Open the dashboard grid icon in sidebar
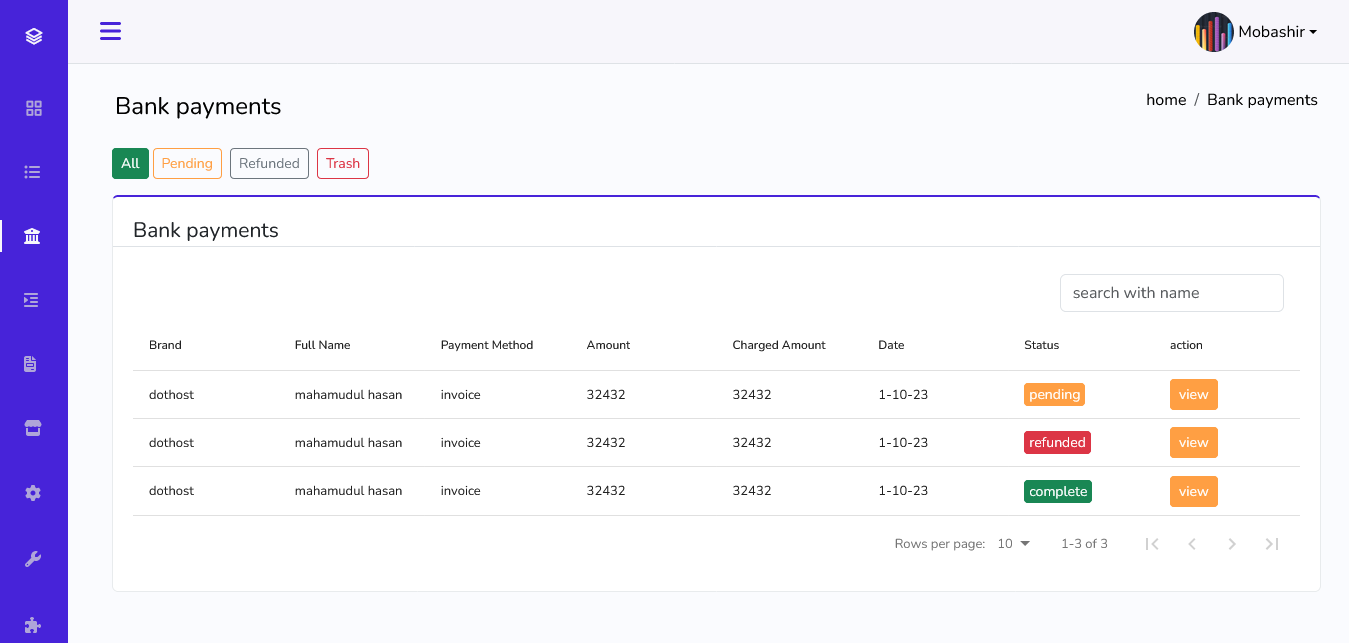 pos(33,107)
